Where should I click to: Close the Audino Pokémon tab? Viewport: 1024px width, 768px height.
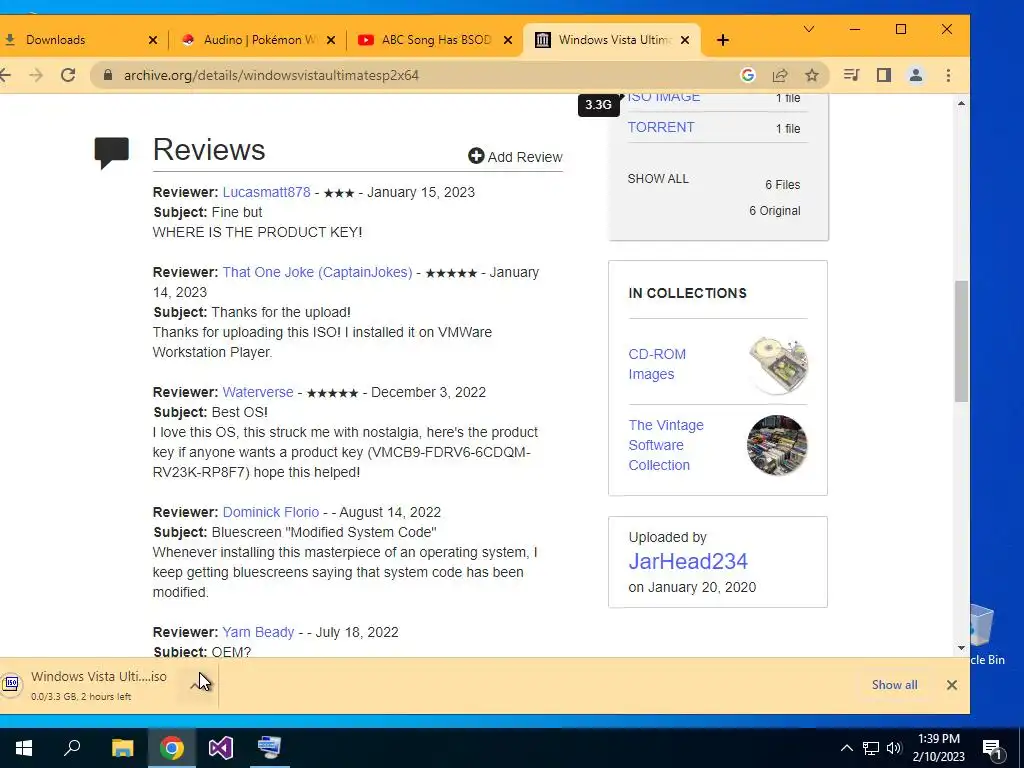(x=331, y=40)
